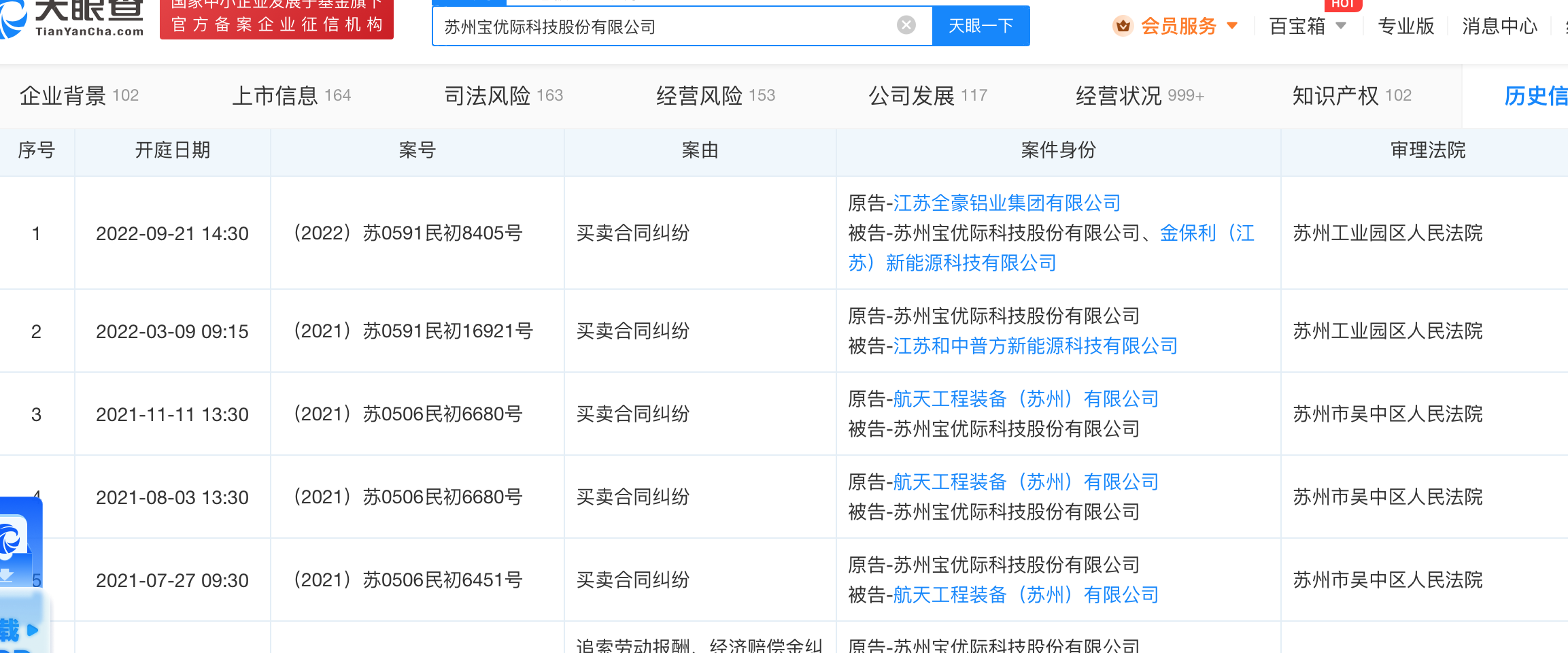Open defendant link 金保利（江苏）新能源科技有限公司
This screenshot has height=653, width=1568.
click(1052, 248)
